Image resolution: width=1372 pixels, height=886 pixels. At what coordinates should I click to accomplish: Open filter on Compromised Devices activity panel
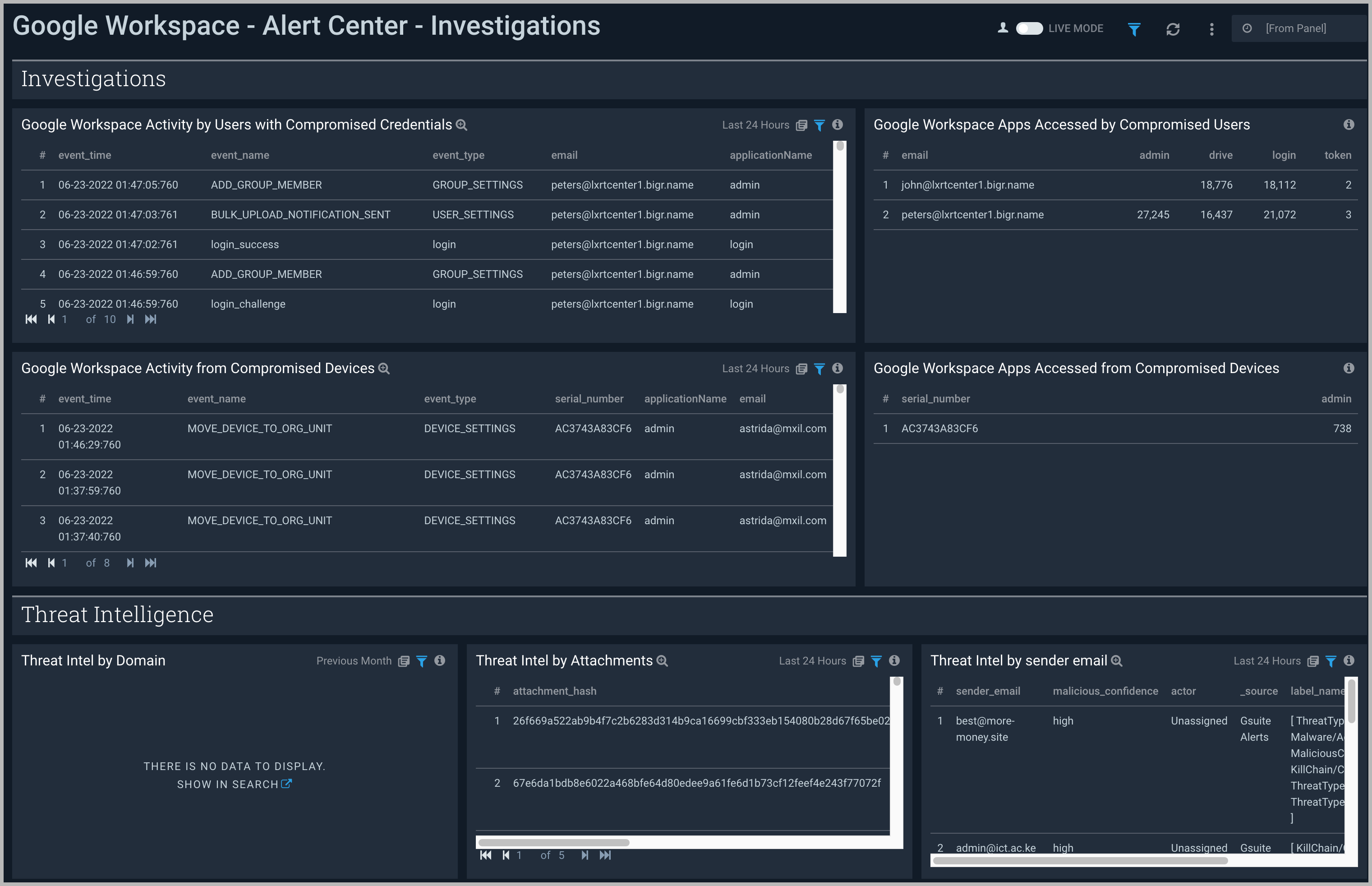819,369
